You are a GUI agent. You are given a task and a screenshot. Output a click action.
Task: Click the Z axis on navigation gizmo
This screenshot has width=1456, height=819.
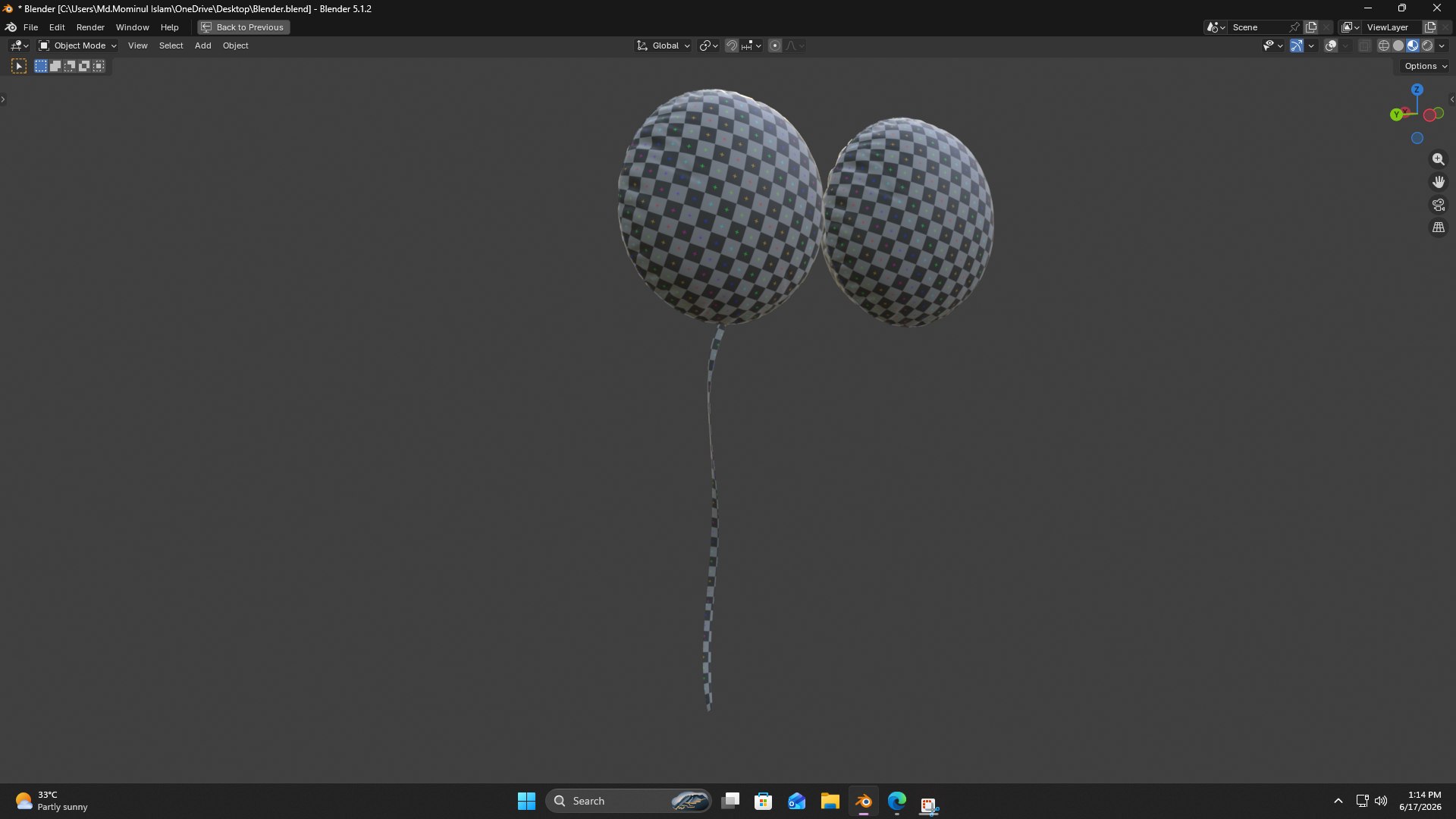(x=1417, y=89)
